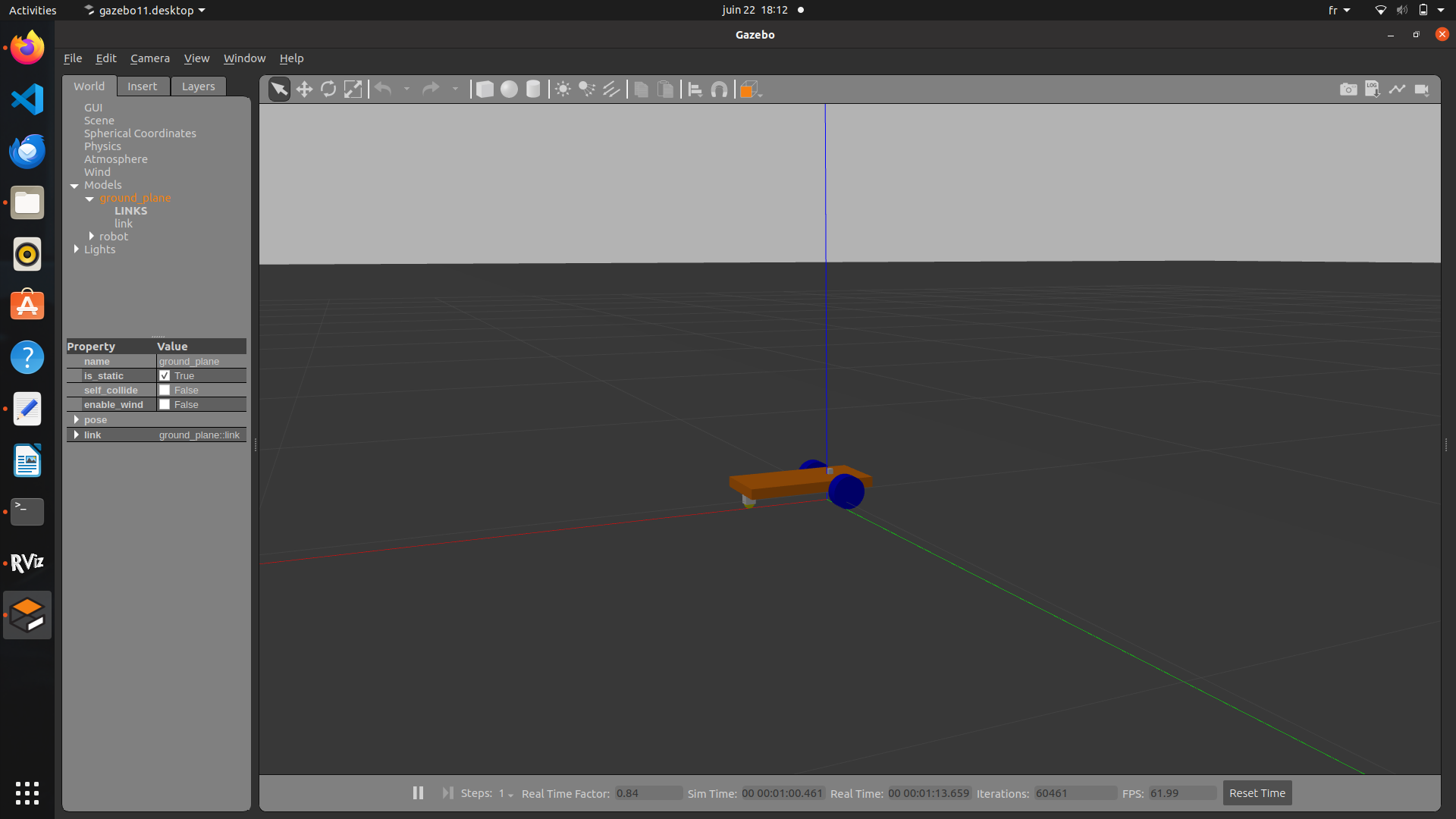Open RViz from the dock
This screenshot has height=819, width=1456.
point(27,563)
